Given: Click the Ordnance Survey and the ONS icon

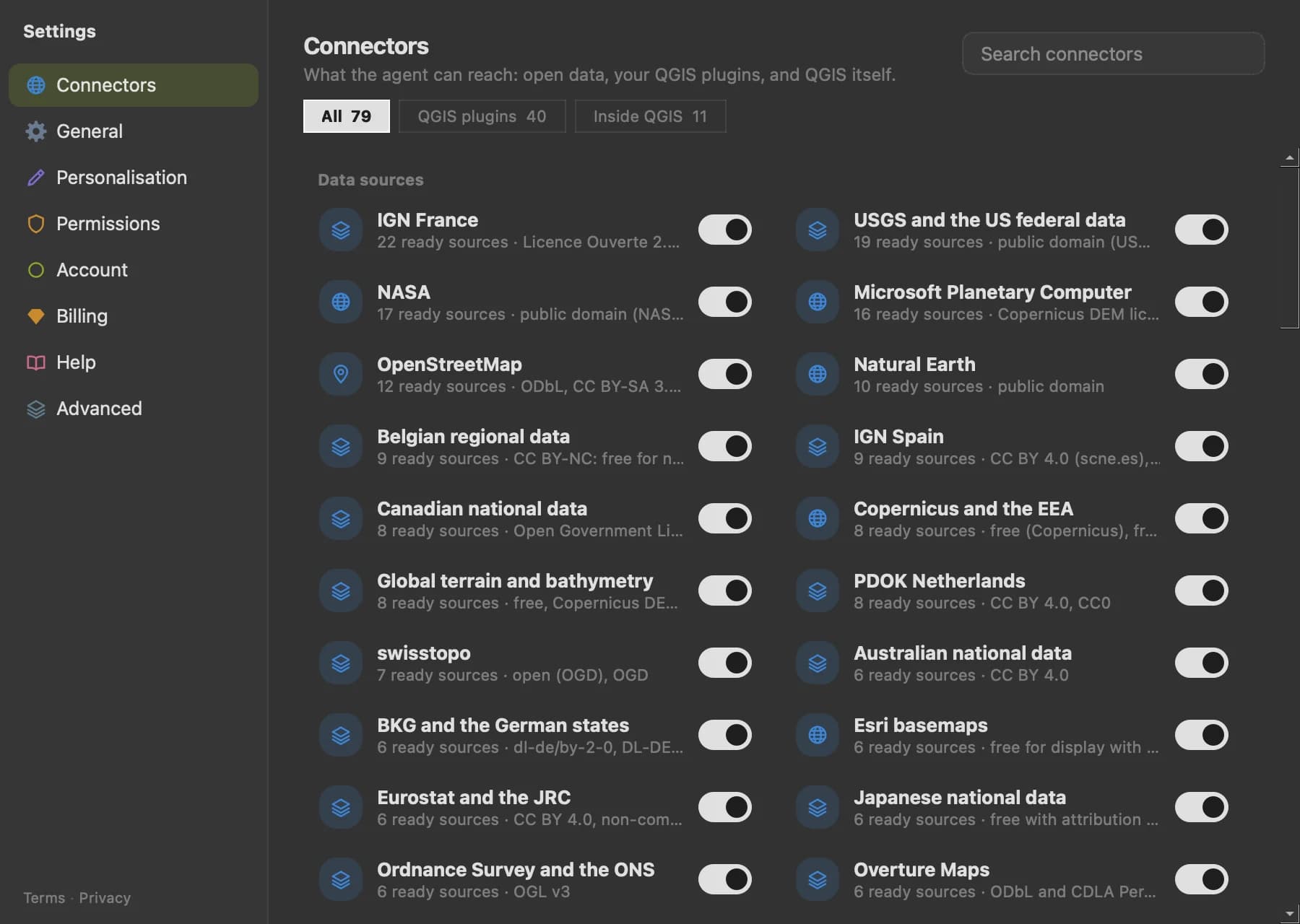Looking at the screenshot, I should (341, 879).
